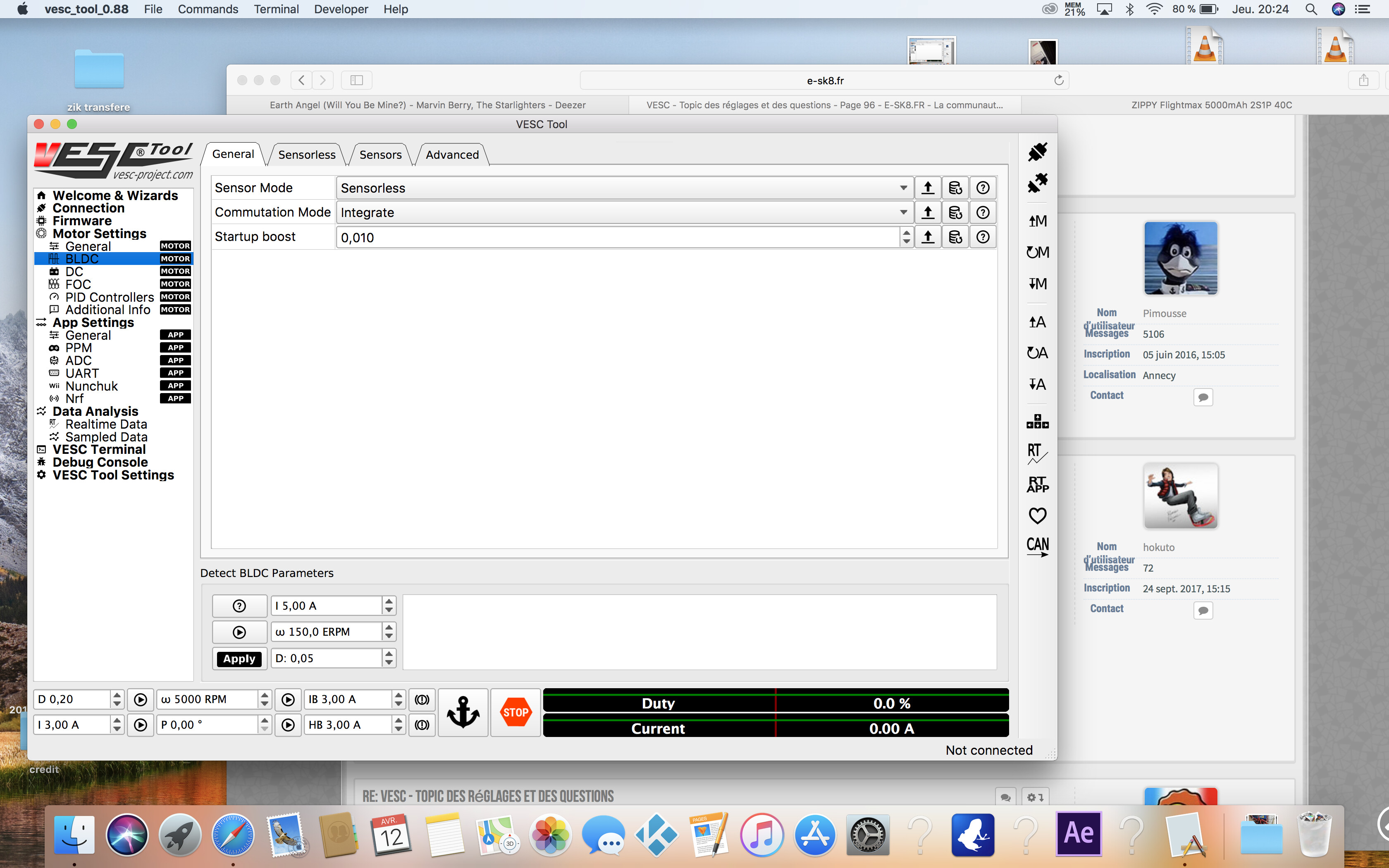Image resolution: width=1389 pixels, height=868 pixels.
Task: Click Read Motor Configuration (↑M) icon
Action: coord(1037,221)
